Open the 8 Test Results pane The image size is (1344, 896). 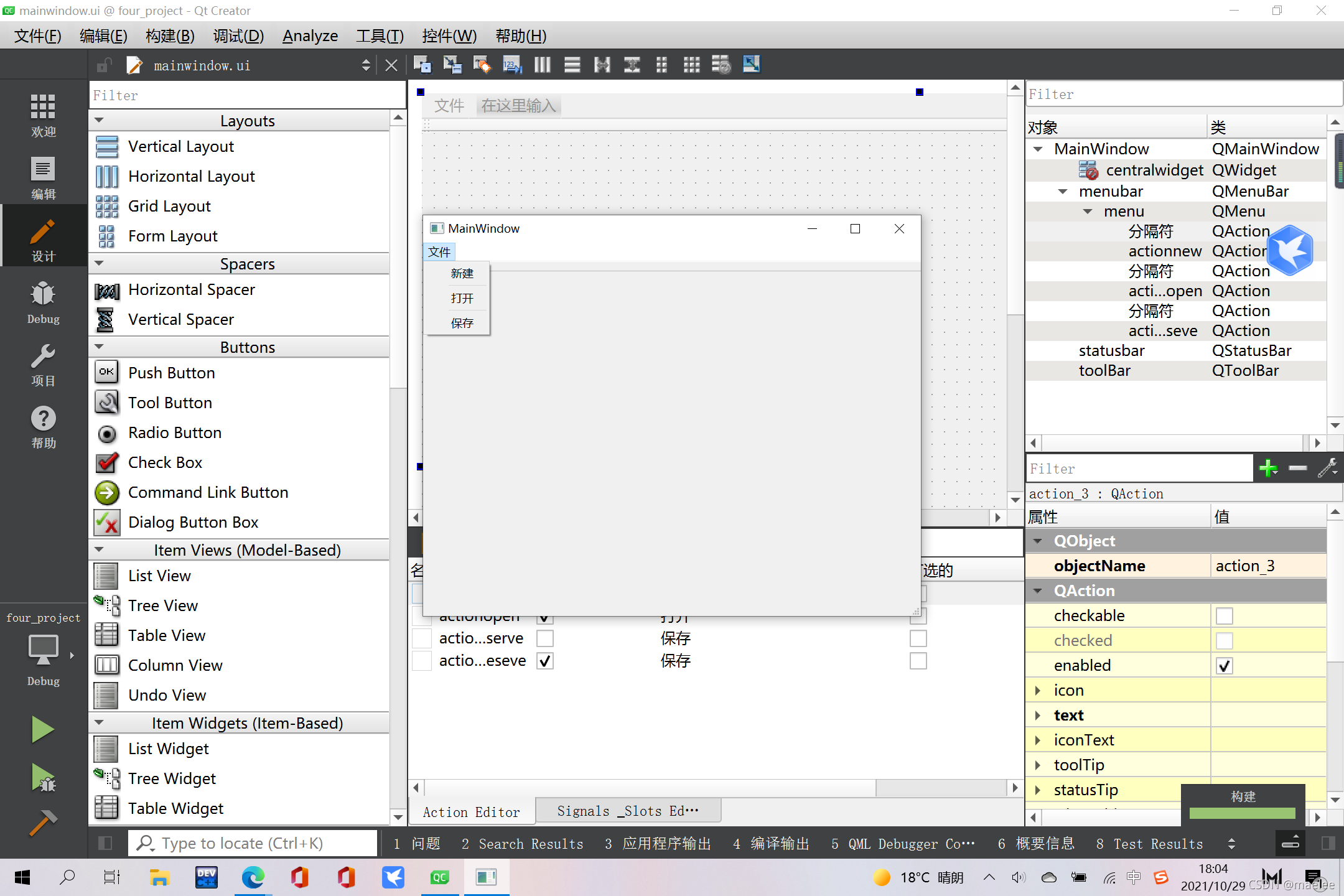[x=1149, y=844]
